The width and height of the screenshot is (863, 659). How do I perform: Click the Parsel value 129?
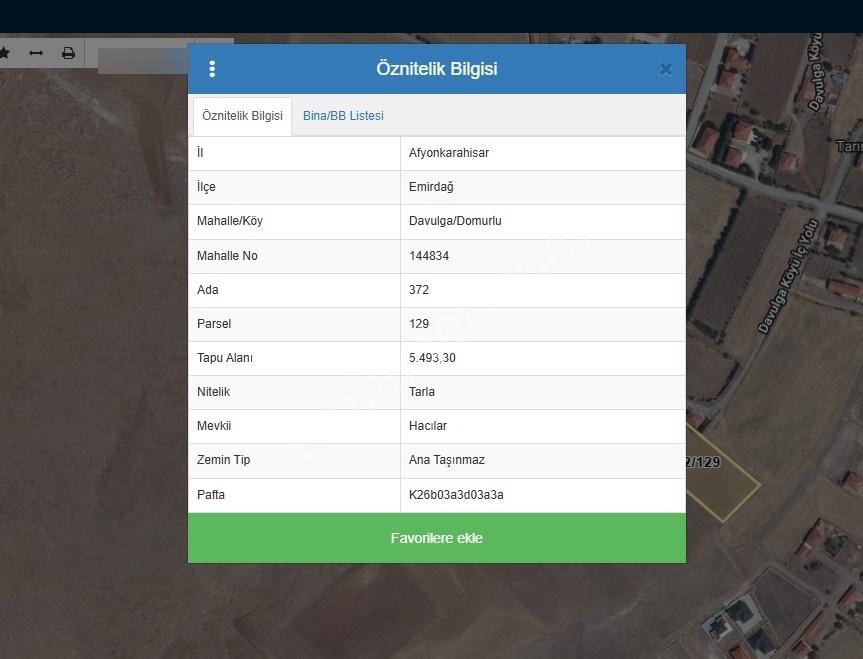point(419,324)
